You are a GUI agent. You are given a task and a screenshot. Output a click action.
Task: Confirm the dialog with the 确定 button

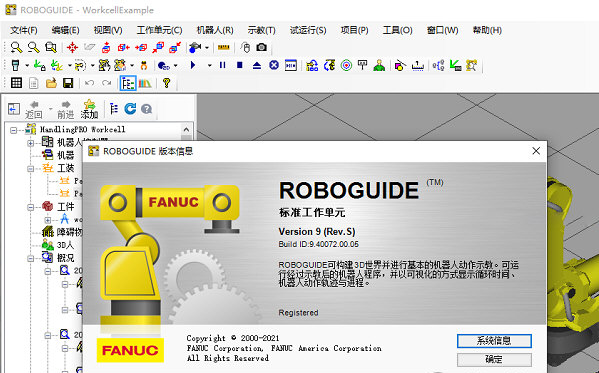tap(494, 359)
